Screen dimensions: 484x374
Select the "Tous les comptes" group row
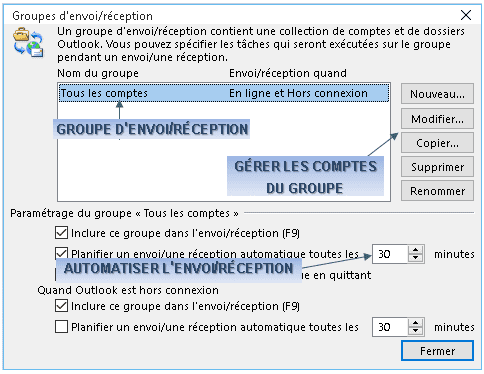pos(224,93)
